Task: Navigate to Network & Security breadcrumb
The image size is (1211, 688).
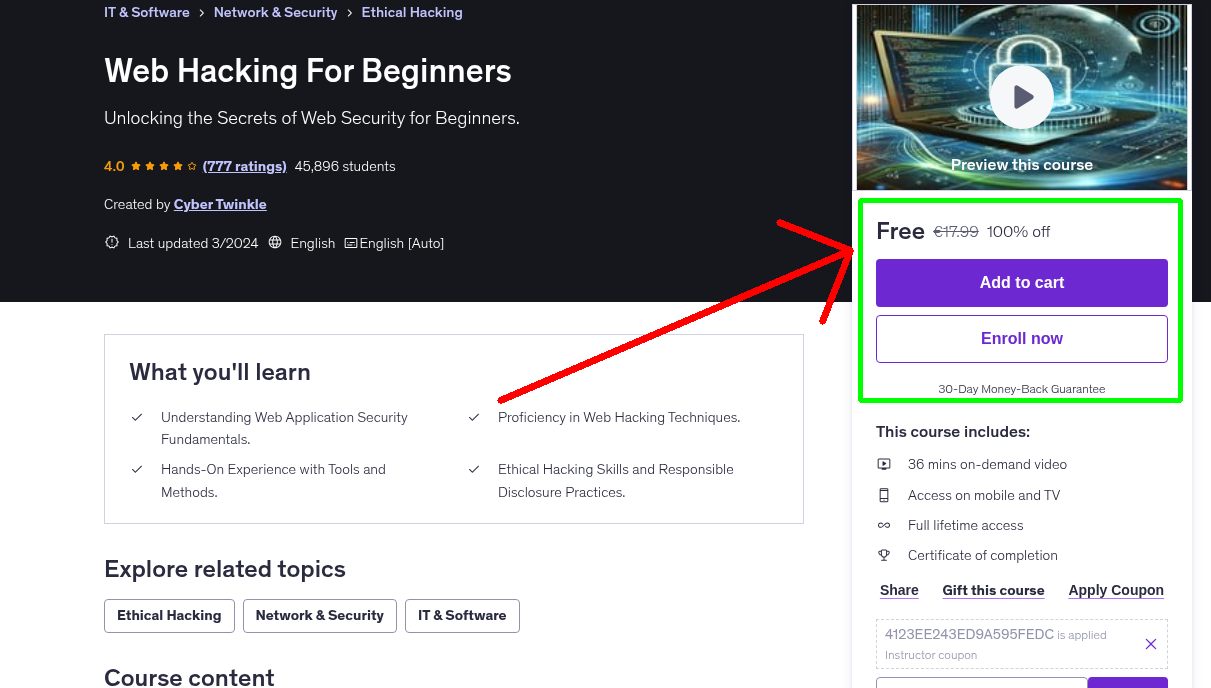Action: pyautogui.click(x=276, y=12)
